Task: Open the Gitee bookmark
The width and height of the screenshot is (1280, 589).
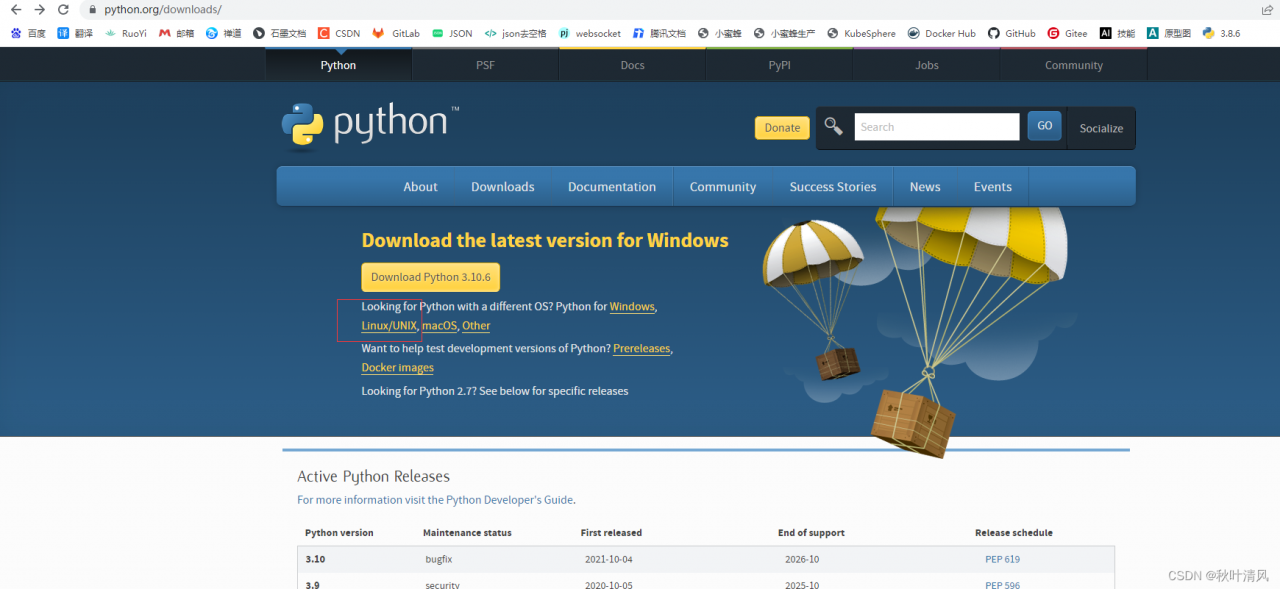Action: (x=1067, y=33)
